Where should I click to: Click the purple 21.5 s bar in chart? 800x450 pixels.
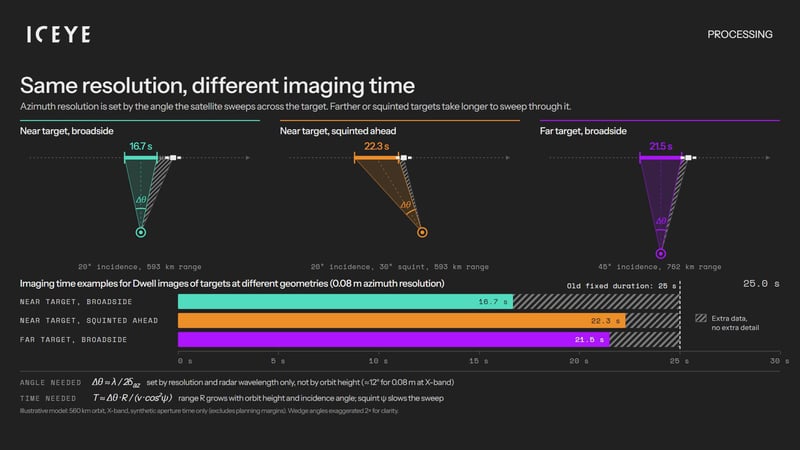[x=393, y=339]
